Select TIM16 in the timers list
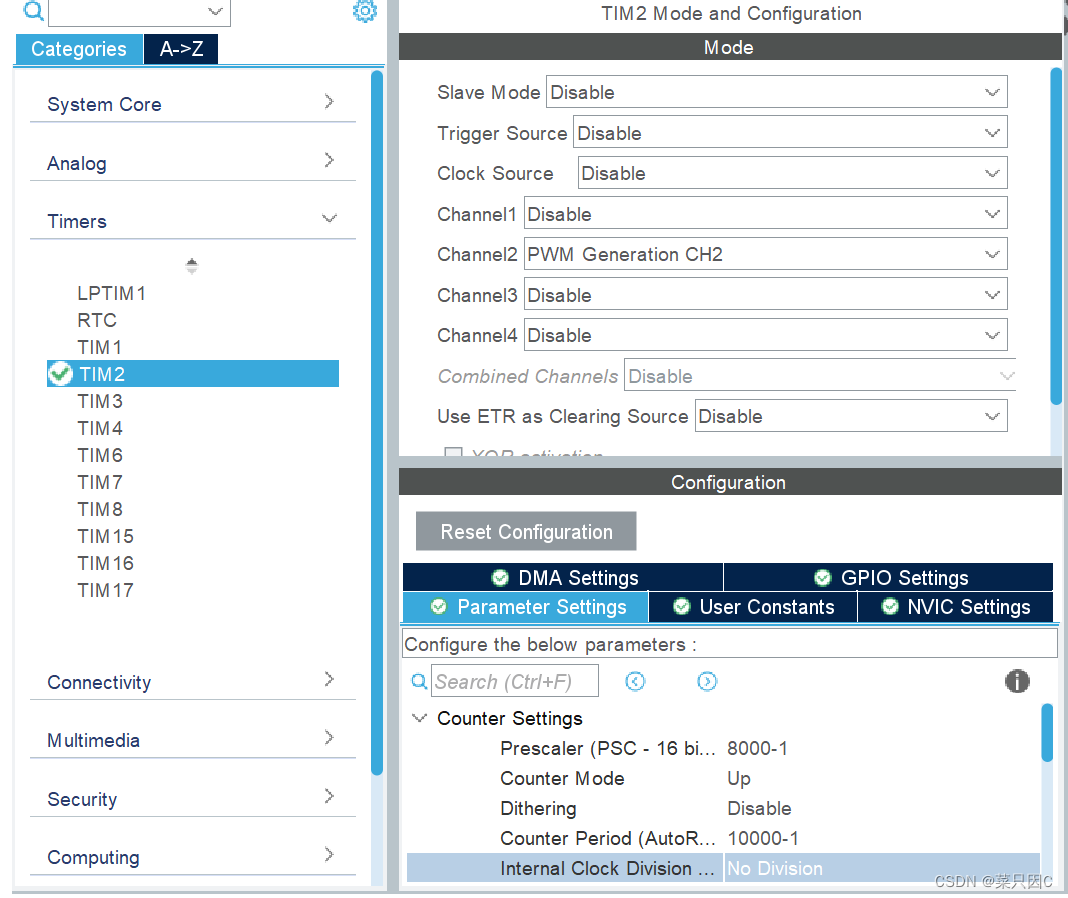 tap(106, 563)
